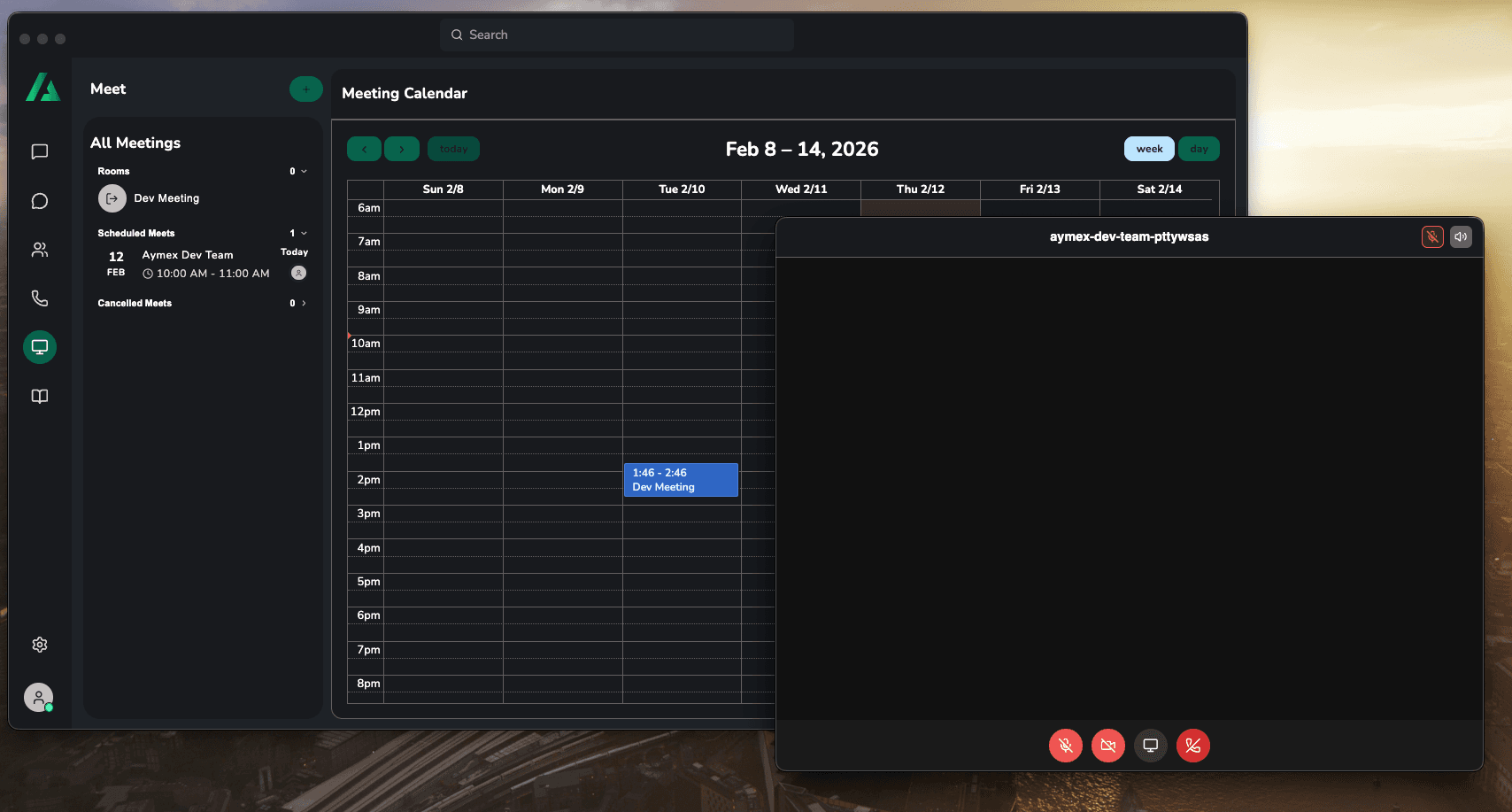Click the aymex-dev-team-pttywsas call title
1512x812 pixels.
click(1129, 236)
